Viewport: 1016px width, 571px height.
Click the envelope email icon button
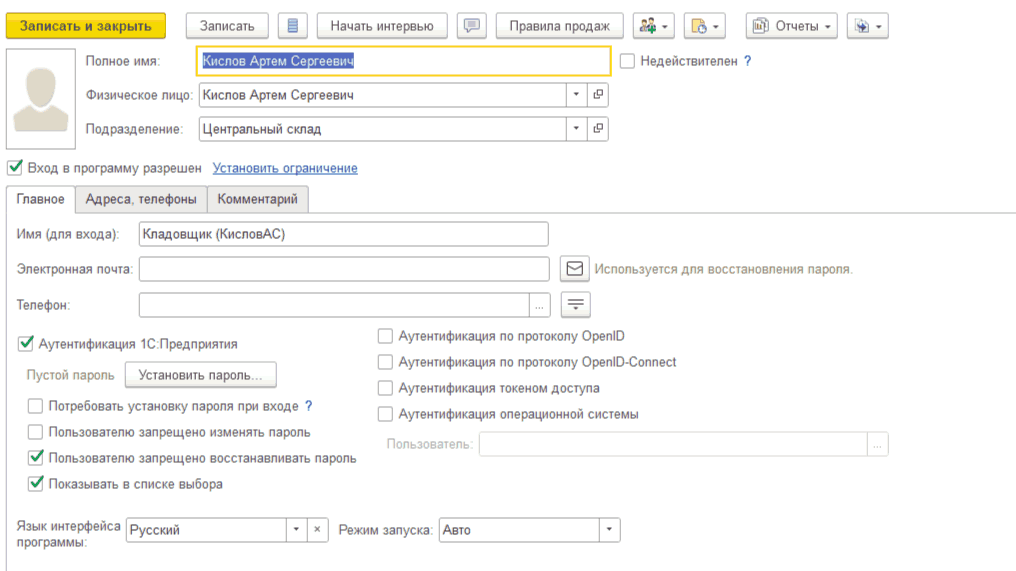coord(575,269)
